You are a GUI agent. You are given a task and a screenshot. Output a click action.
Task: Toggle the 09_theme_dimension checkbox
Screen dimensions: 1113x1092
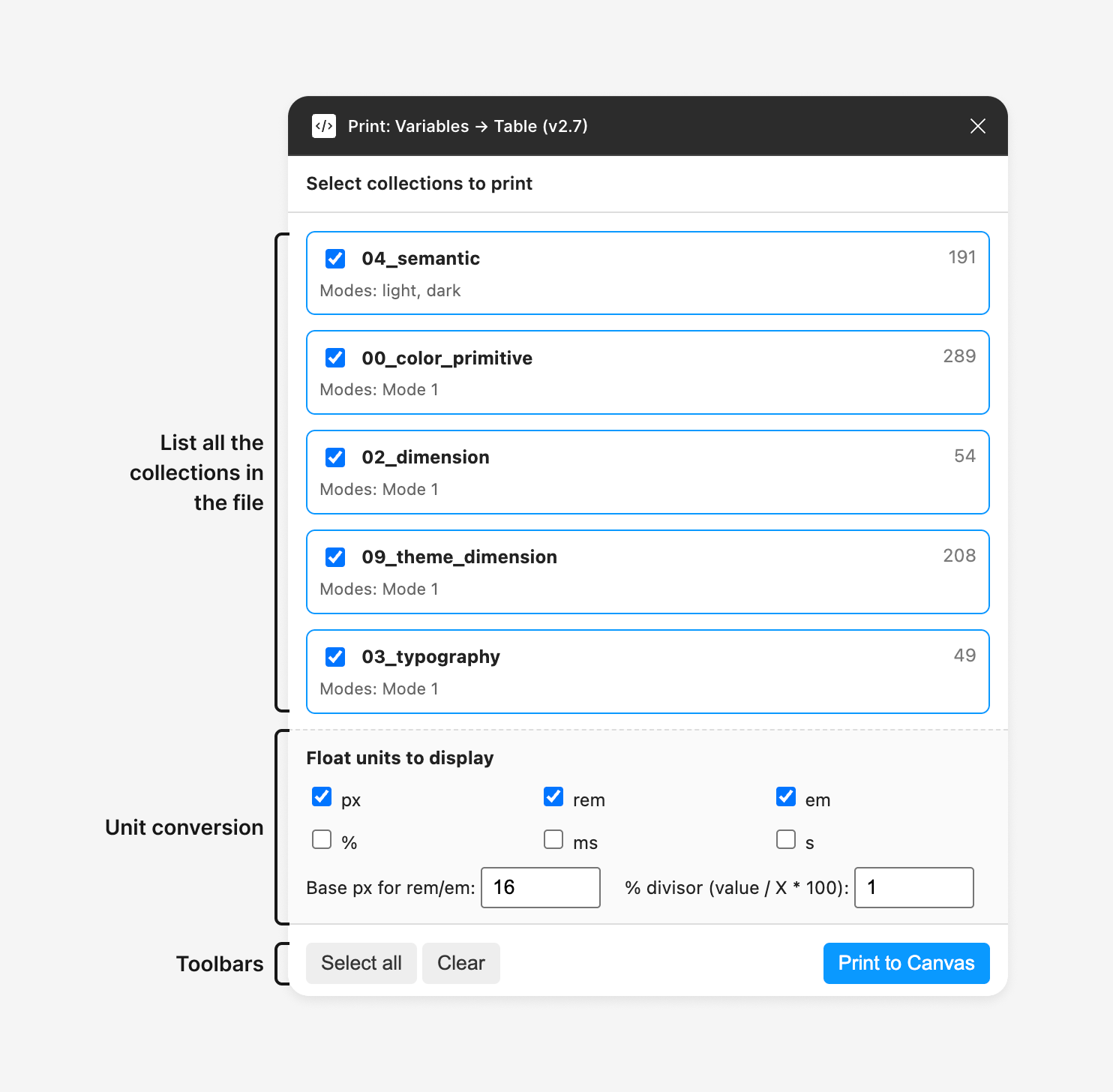335,557
